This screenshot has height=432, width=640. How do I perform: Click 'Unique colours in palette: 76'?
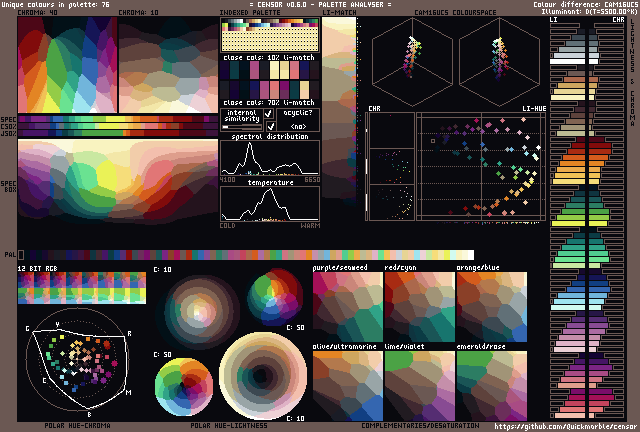[x=56, y=4]
